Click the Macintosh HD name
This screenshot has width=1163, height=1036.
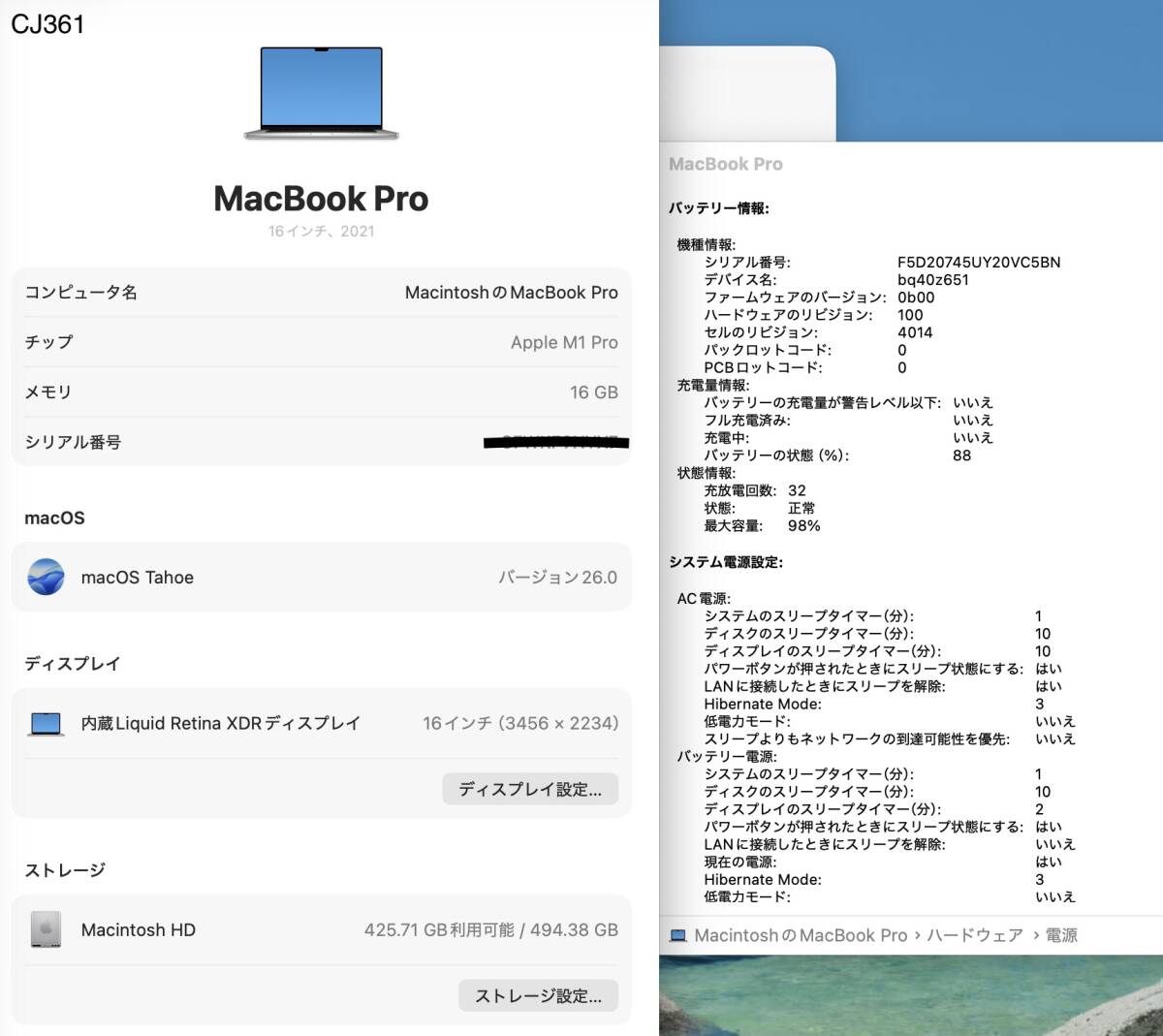139,930
